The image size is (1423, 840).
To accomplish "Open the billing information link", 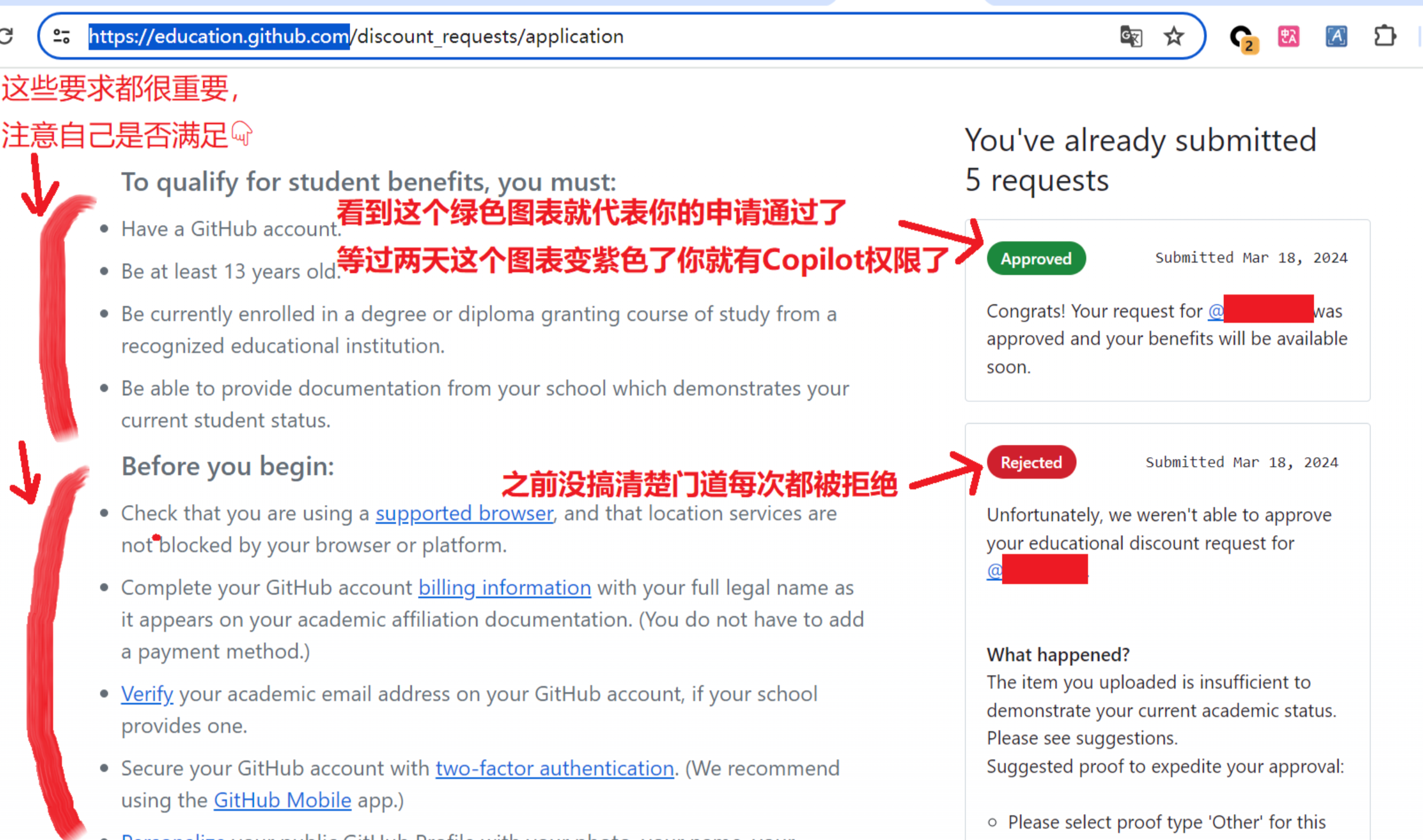I will 504,587.
